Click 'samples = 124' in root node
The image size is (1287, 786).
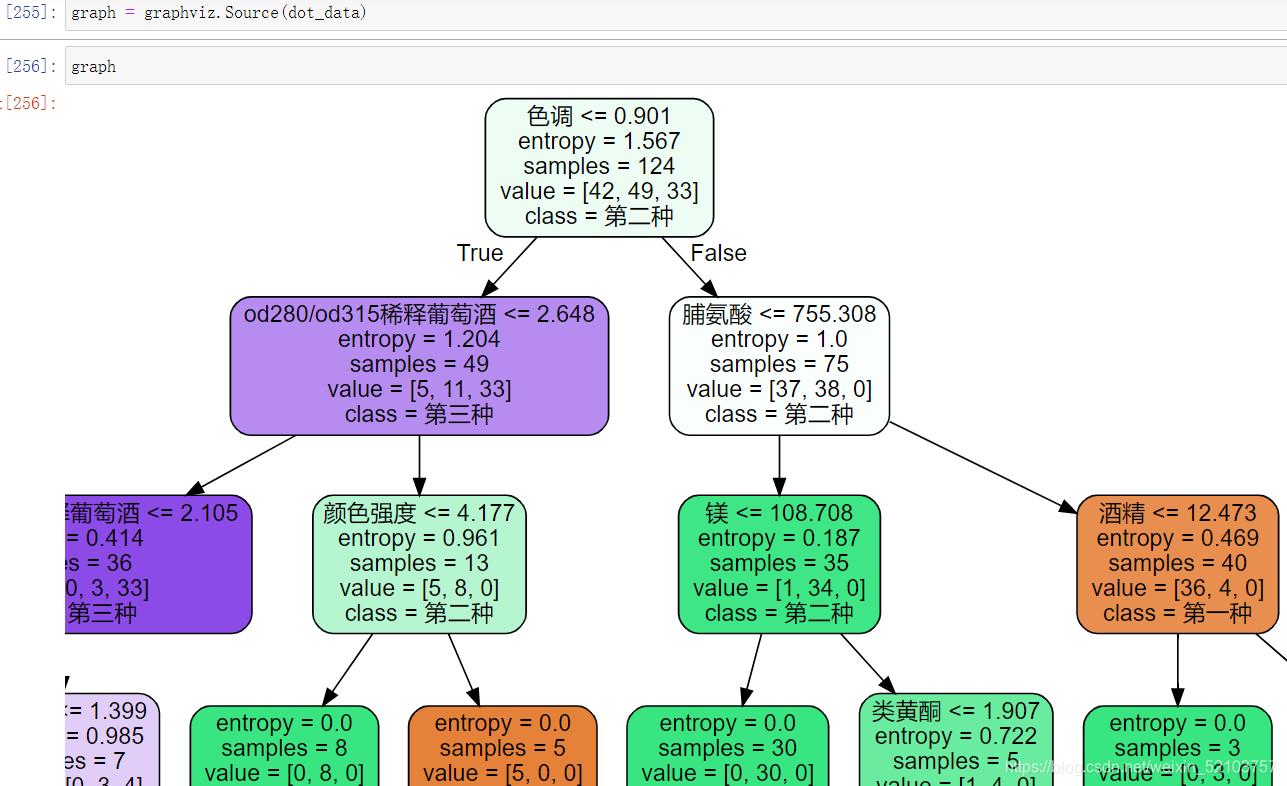point(599,166)
